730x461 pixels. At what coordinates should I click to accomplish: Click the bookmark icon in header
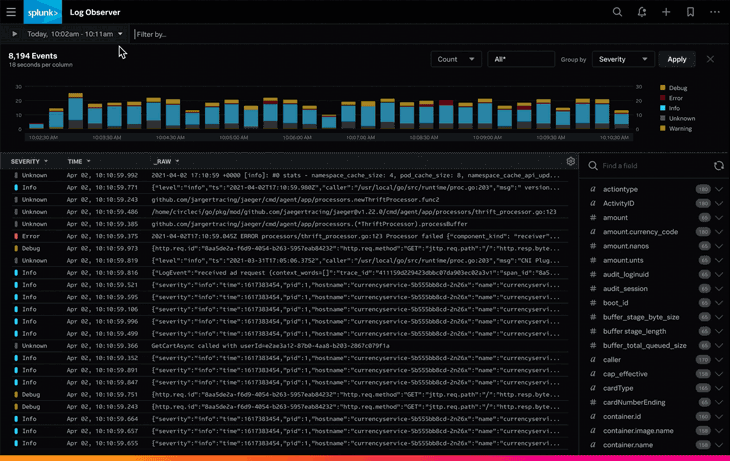[x=690, y=12]
